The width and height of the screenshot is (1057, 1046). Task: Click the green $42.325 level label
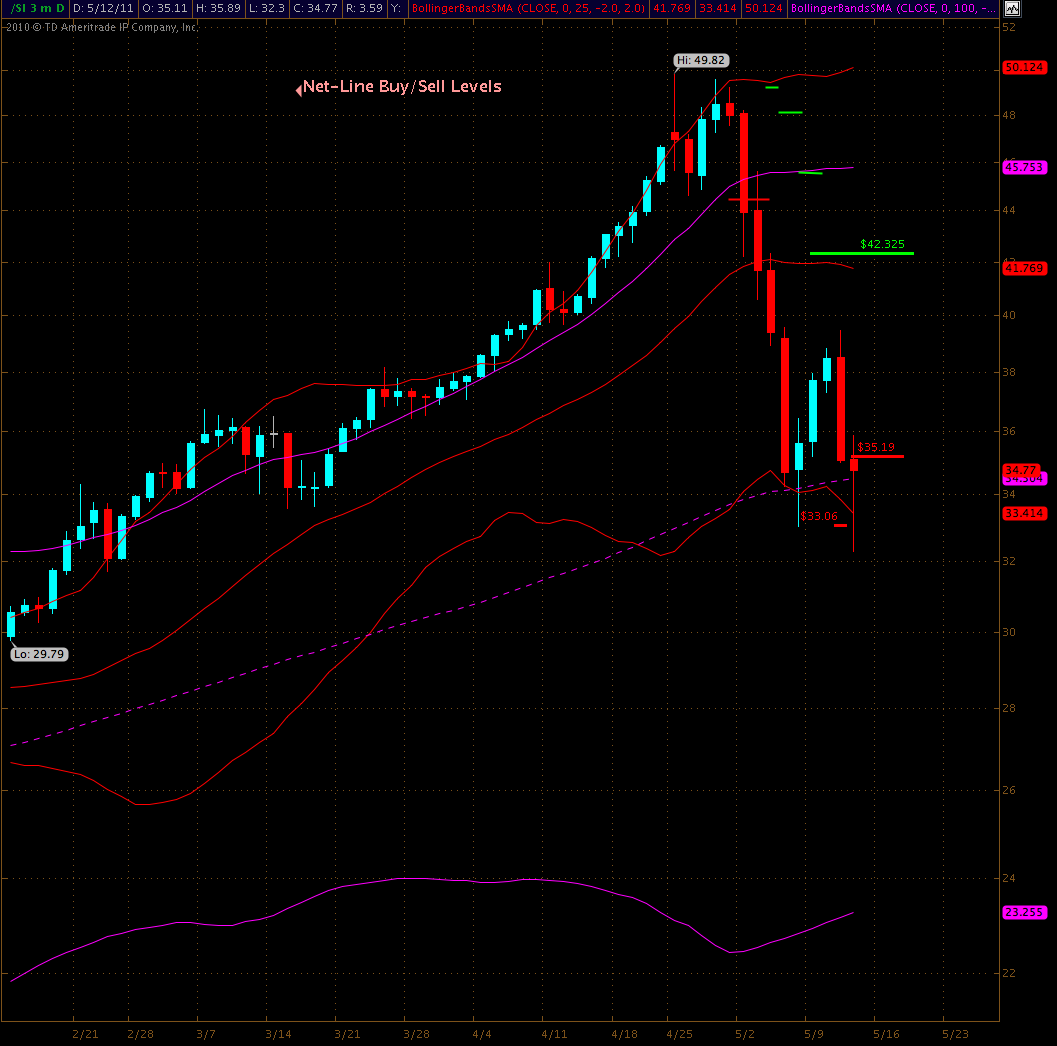[x=882, y=243]
